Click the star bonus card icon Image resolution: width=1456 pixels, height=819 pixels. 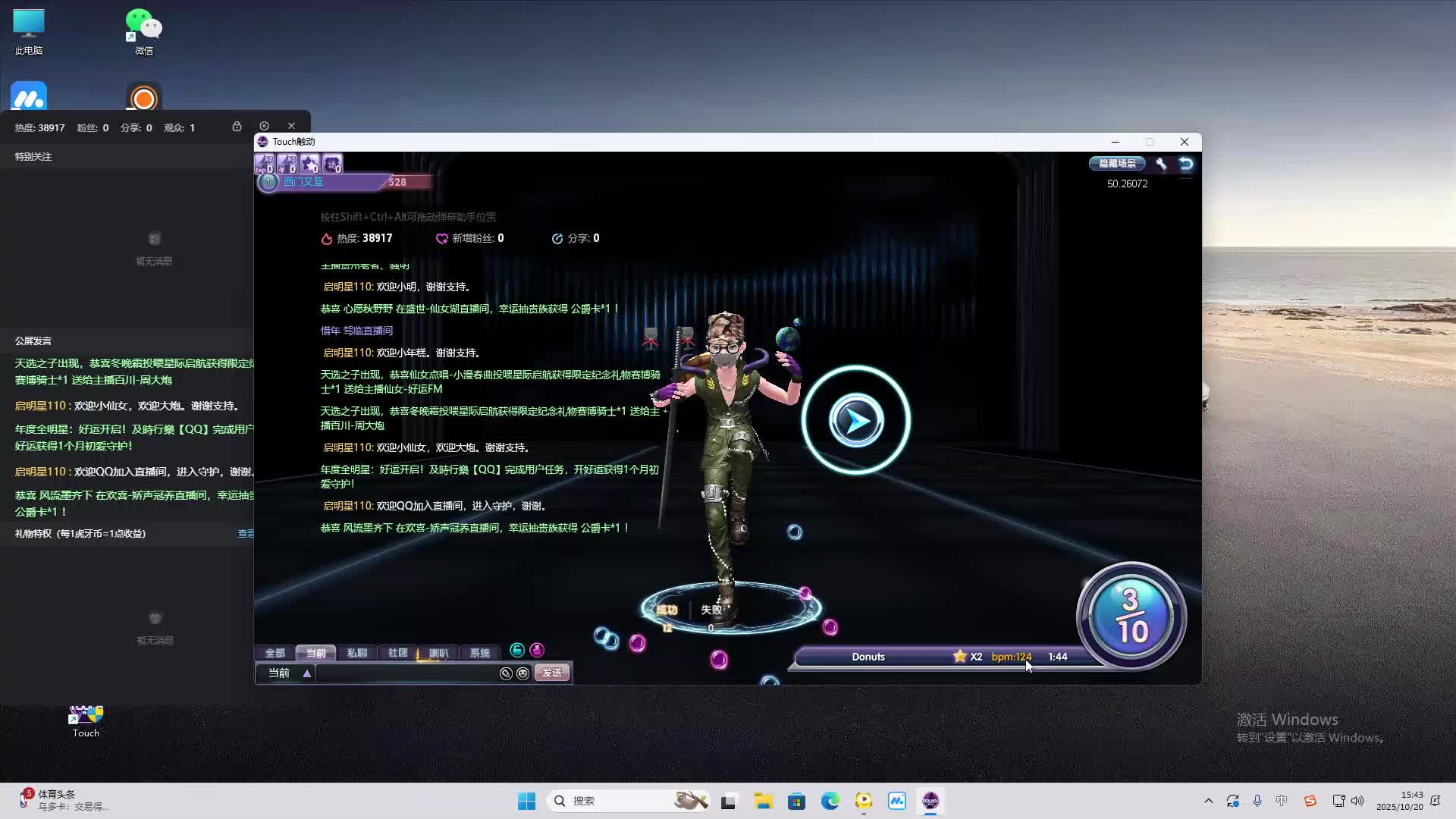(x=309, y=164)
